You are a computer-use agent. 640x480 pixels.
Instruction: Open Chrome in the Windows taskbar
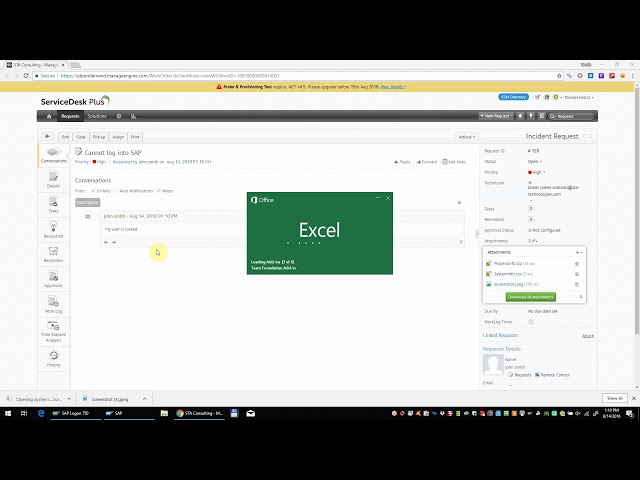pyautogui.click(x=200, y=413)
